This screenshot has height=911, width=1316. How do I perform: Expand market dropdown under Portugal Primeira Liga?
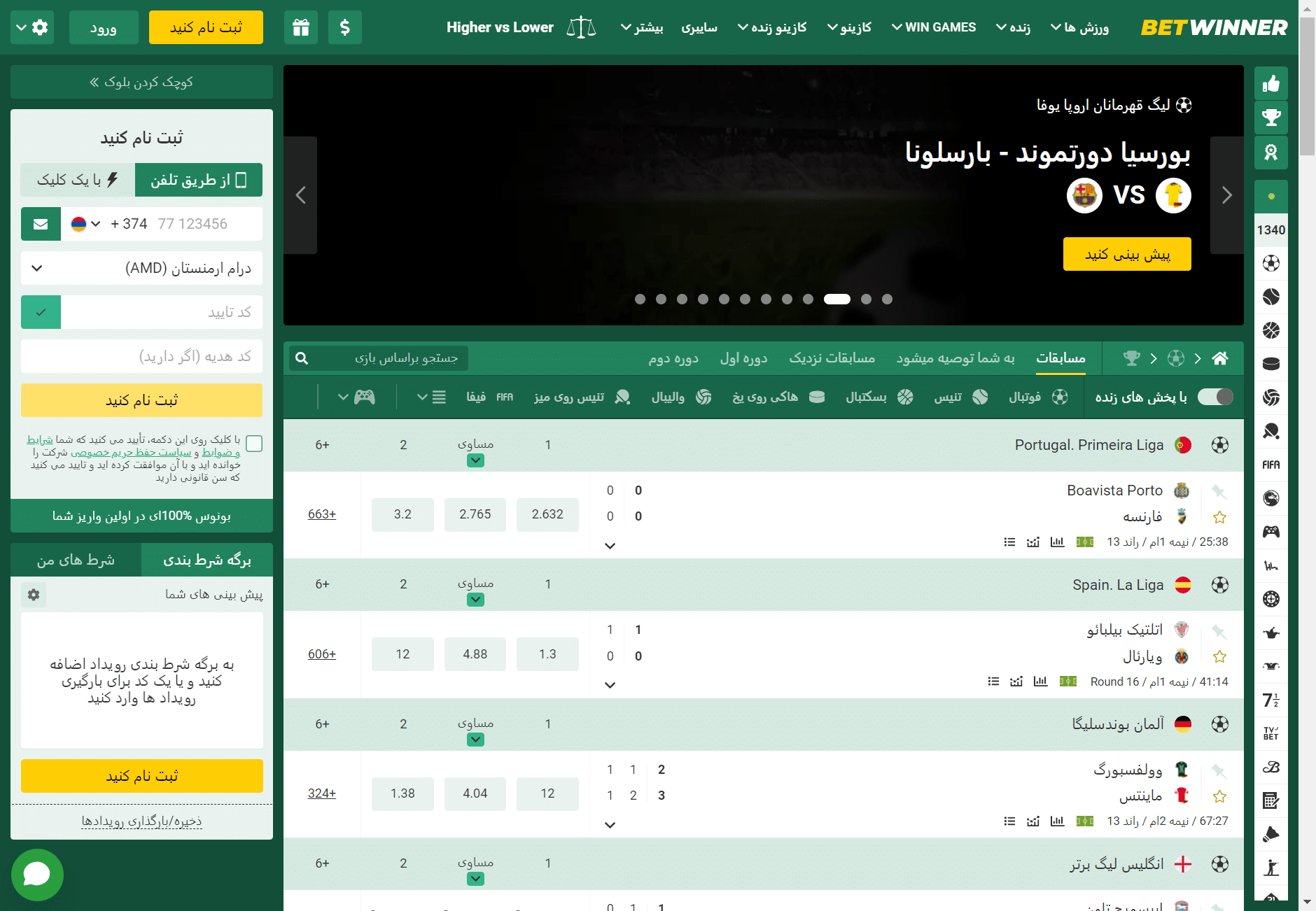tap(475, 460)
